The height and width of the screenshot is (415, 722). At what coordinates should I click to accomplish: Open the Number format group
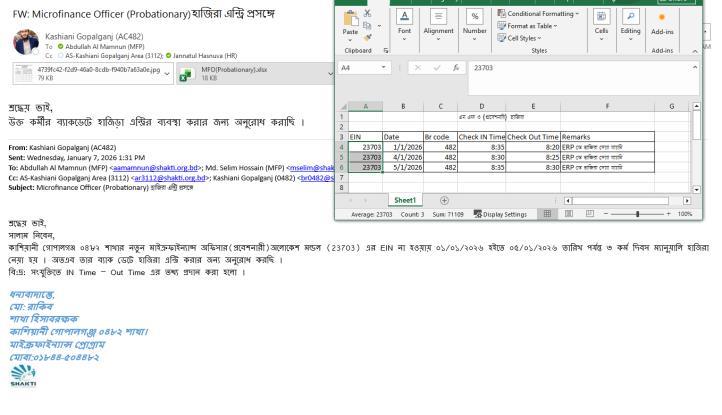(x=475, y=22)
